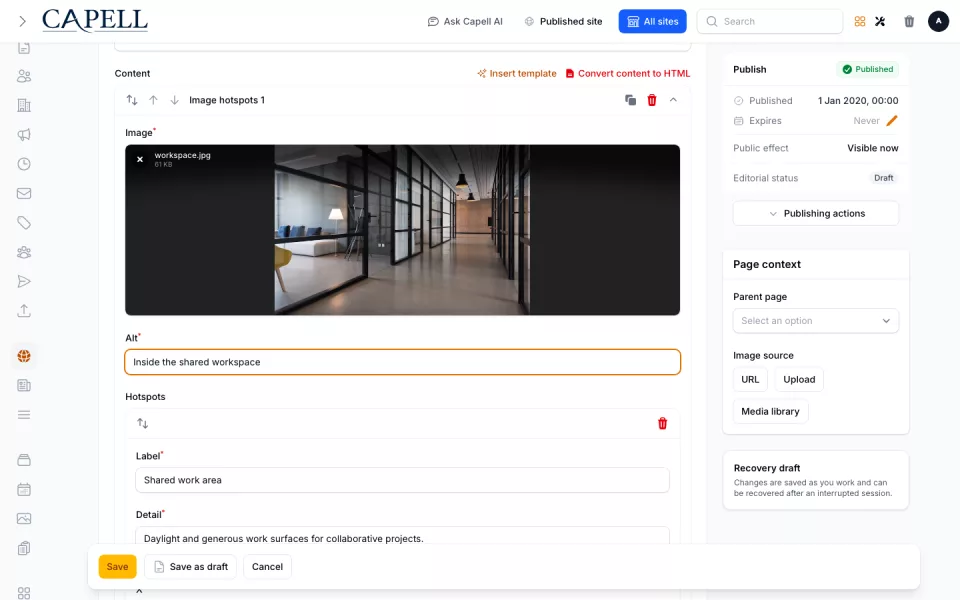Choose Media library as image source
This screenshot has width=960, height=600.
[770, 411]
